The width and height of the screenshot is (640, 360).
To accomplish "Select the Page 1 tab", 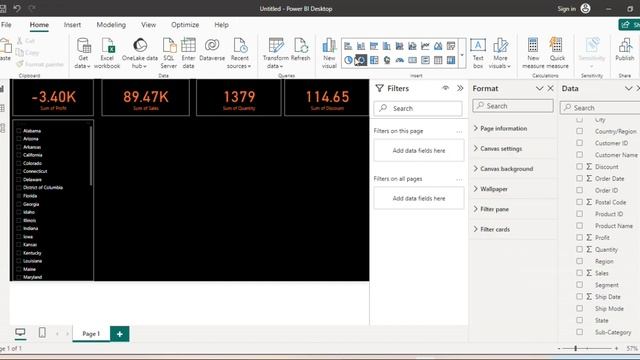I will tap(91, 334).
